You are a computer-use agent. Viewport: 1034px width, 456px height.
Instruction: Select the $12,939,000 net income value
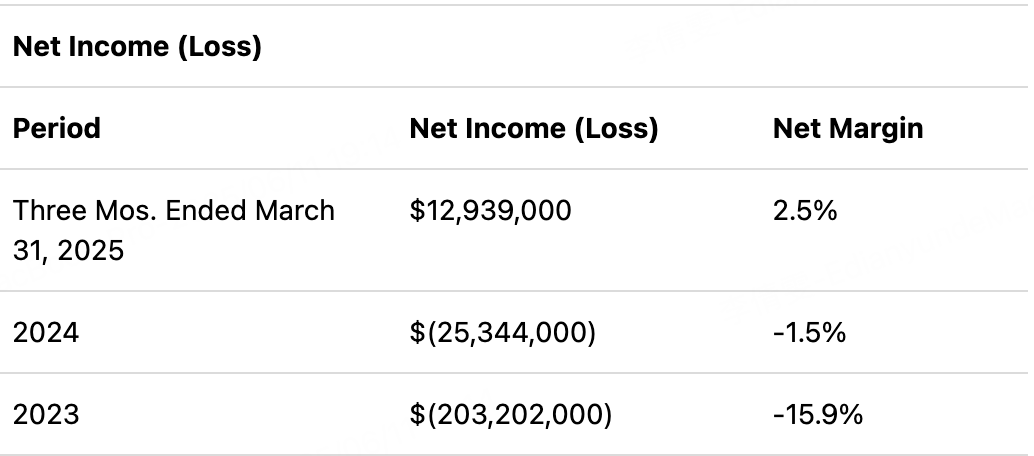(x=490, y=211)
